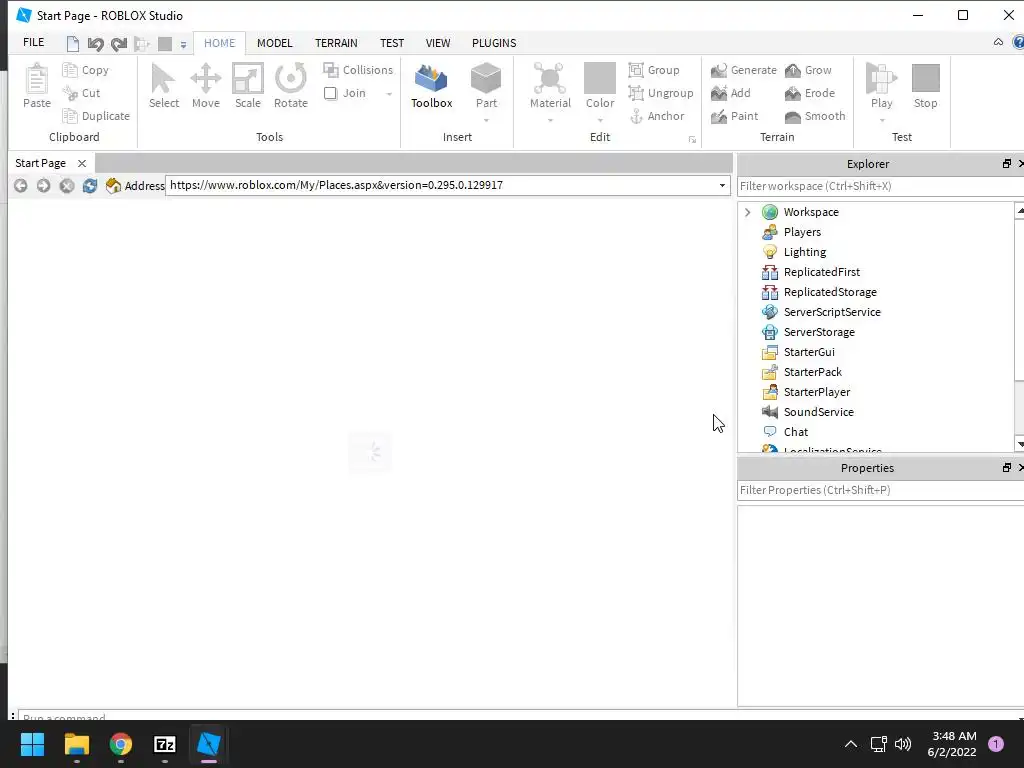1024x768 pixels.
Task: Click the undo arrow in quick access bar
Action: [95, 44]
